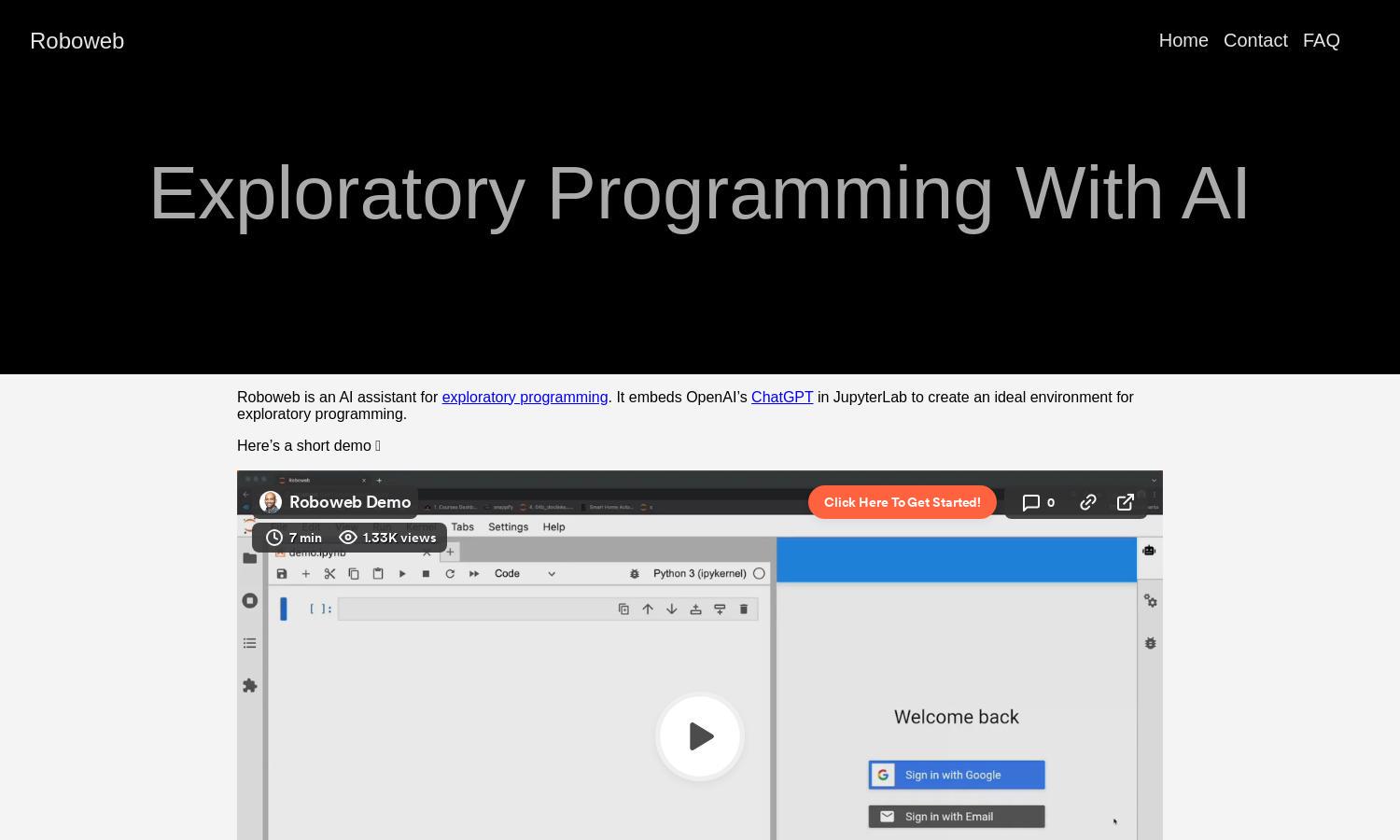1400x840 pixels.
Task: Open the ChatGPT hyperlink
Action: [782, 398]
